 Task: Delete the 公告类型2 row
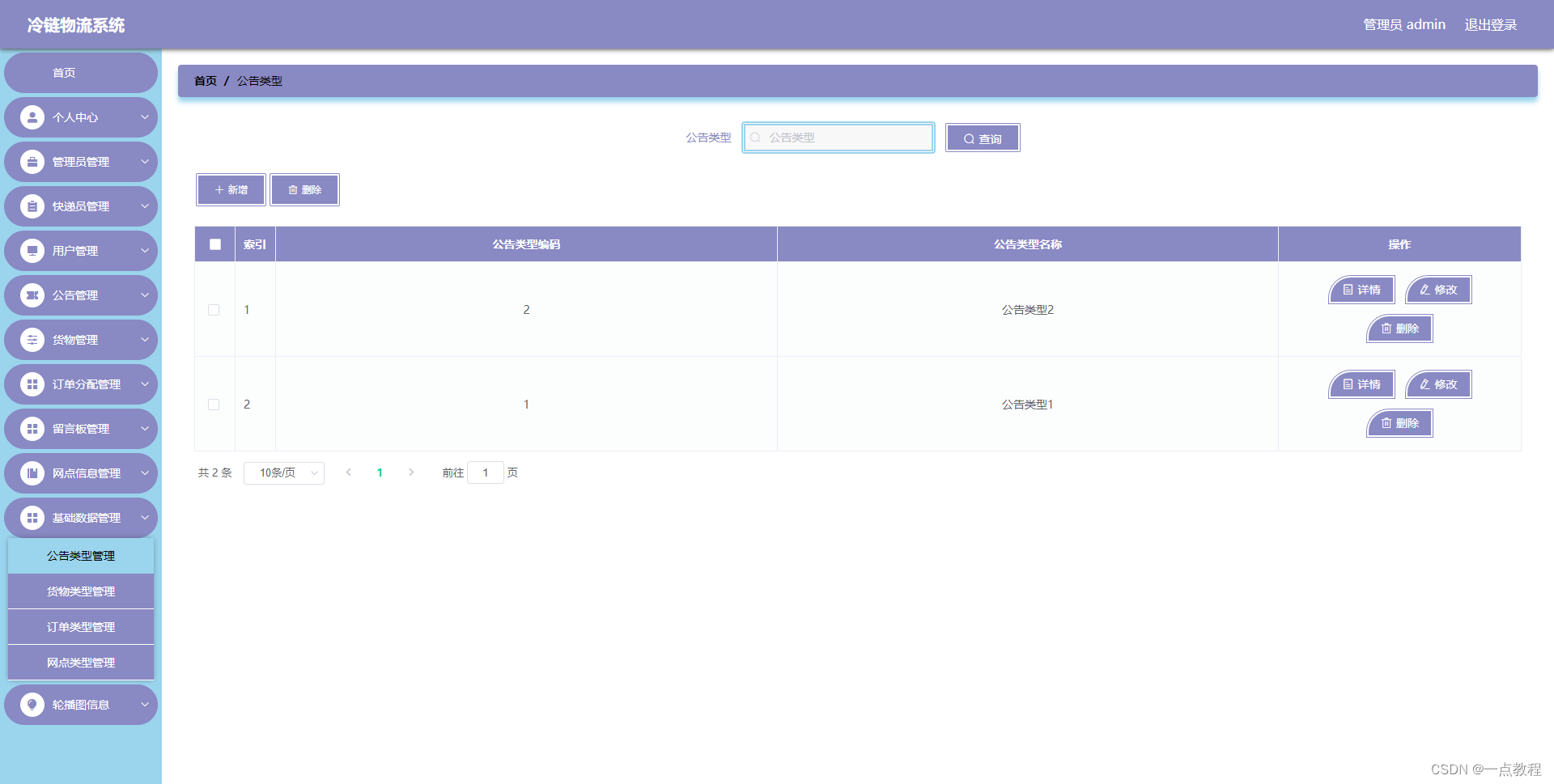(1400, 328)
